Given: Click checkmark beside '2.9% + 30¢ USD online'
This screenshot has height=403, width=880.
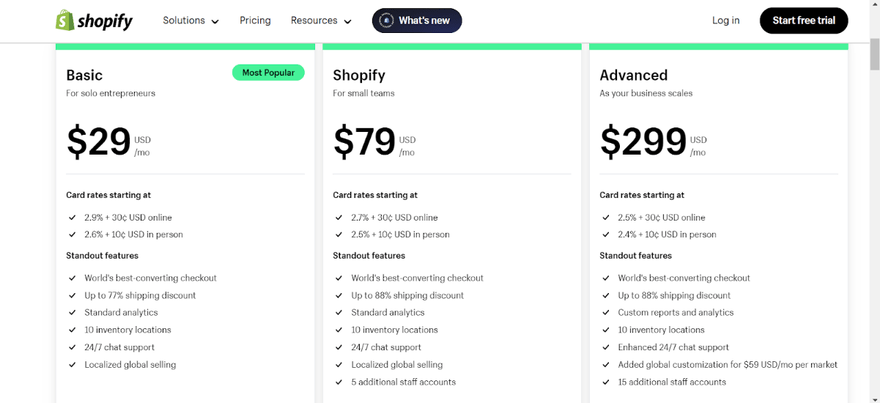Looking at the screenshot, I should click(72, 217).
